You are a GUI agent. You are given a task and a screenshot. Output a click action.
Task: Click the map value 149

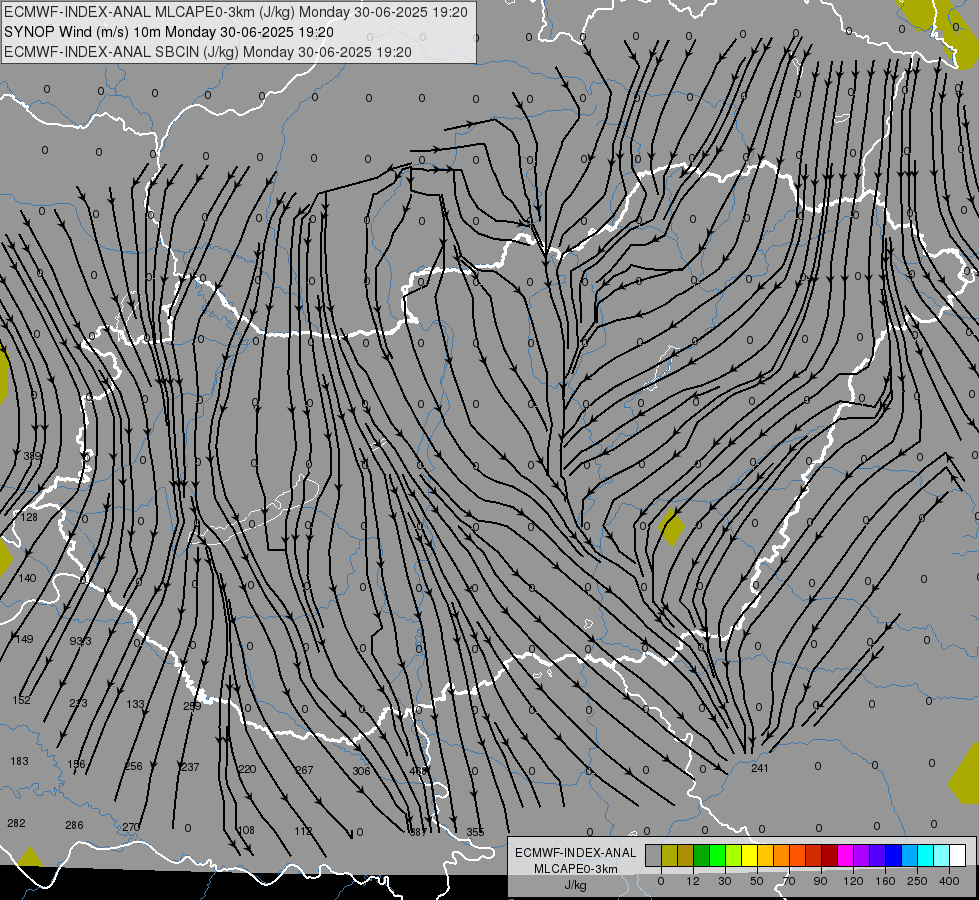pos(24,639)
